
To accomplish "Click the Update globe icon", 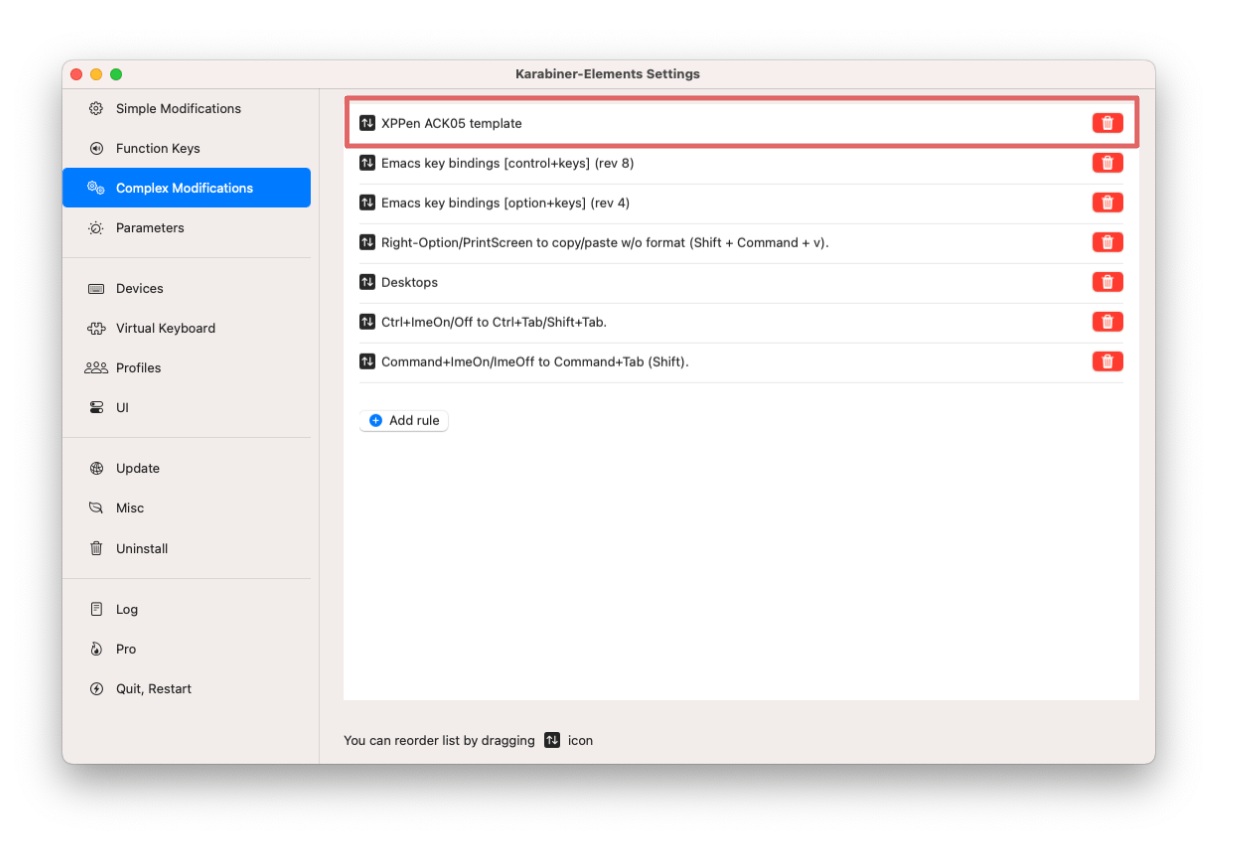I will [x=96, y=468].
